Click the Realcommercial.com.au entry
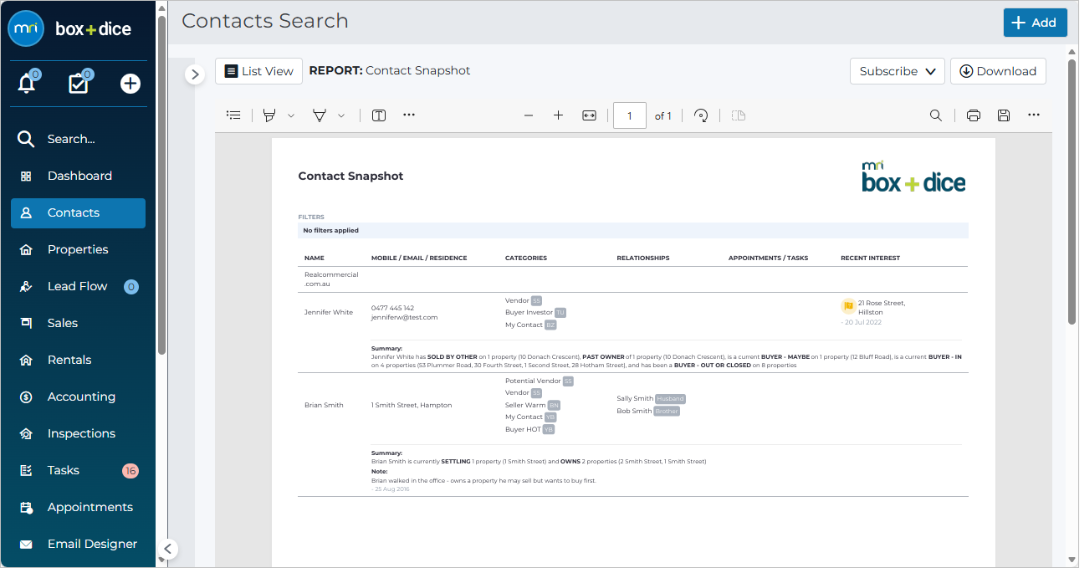Screen dimensions: 1080x568 click(x=331, y=279)
